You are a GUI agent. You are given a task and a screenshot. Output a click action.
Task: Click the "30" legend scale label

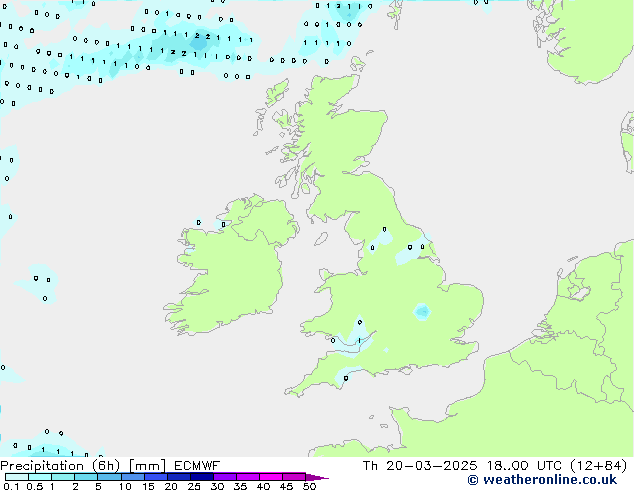click(217, 486)
